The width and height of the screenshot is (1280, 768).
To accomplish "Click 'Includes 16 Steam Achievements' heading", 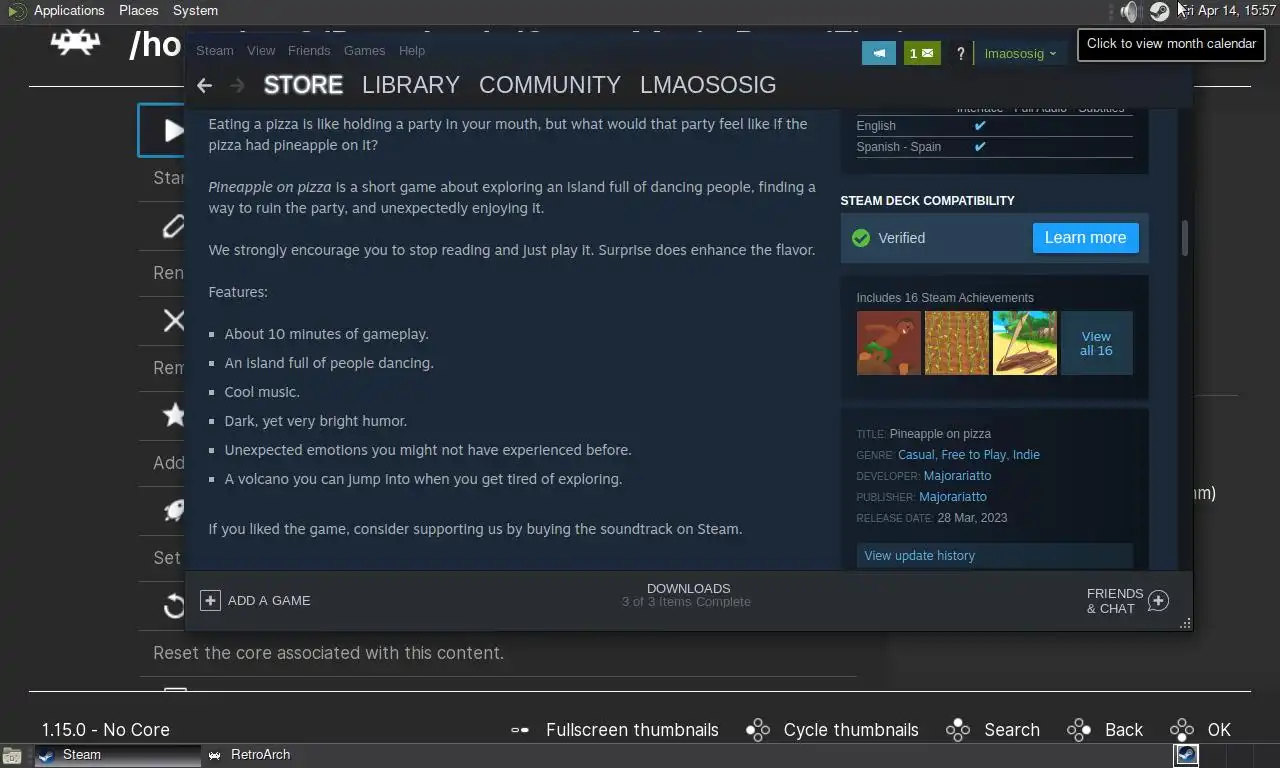I will coord(945,298).
